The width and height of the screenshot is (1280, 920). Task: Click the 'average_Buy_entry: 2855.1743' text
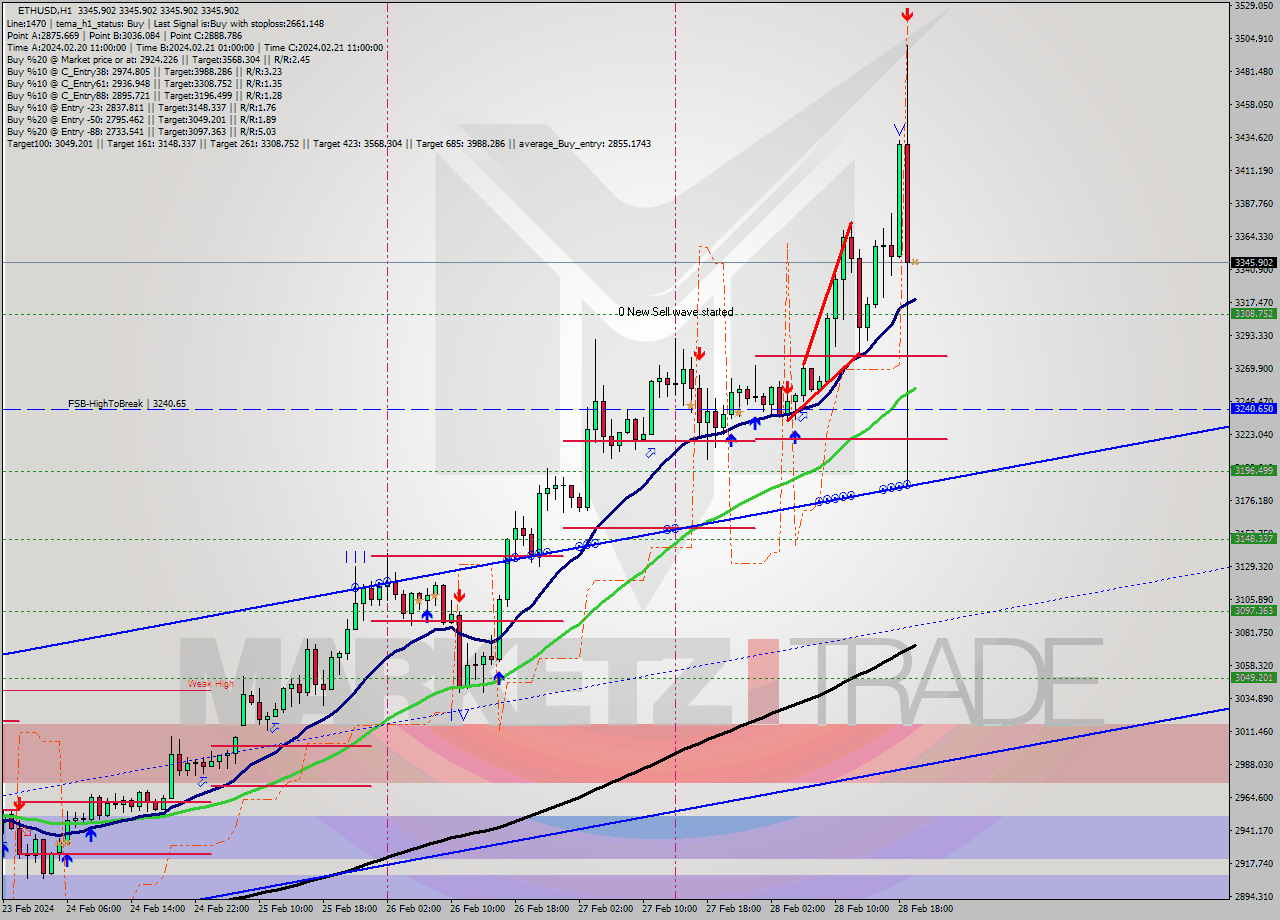click(x=585, y=143)
